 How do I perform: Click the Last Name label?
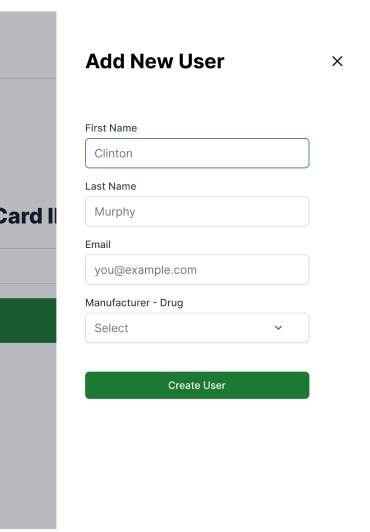click(111, 186)
